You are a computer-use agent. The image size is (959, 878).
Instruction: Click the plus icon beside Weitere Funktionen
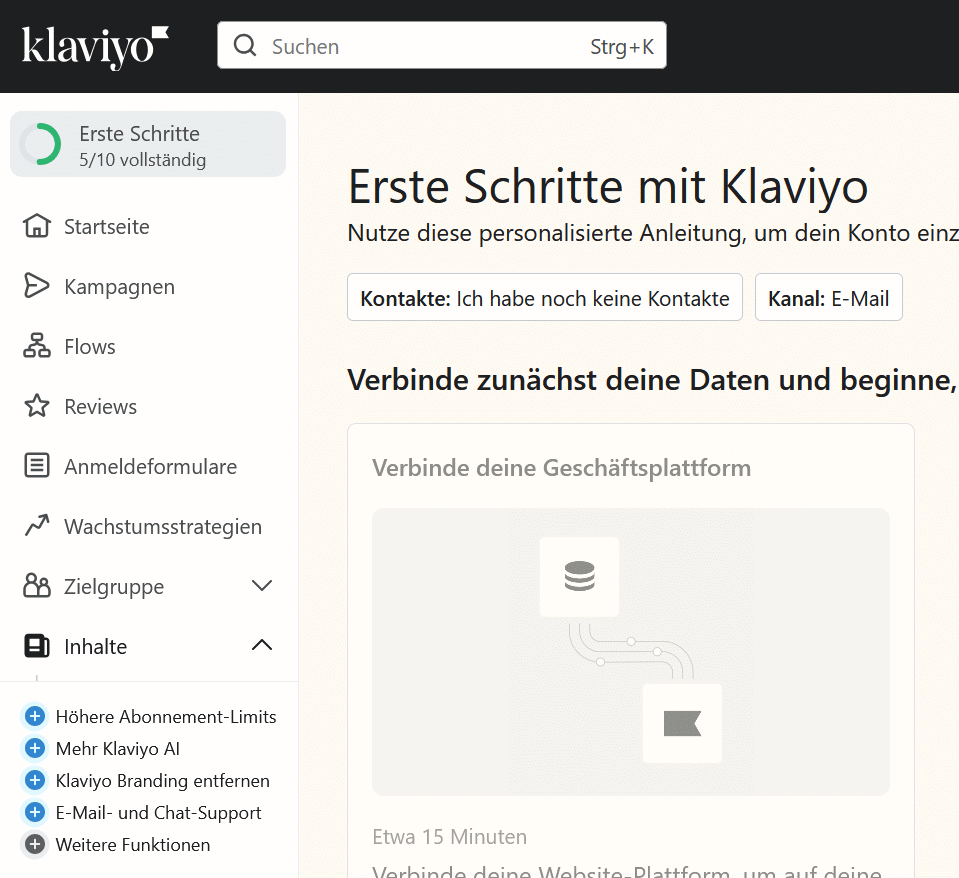point(35,844)
